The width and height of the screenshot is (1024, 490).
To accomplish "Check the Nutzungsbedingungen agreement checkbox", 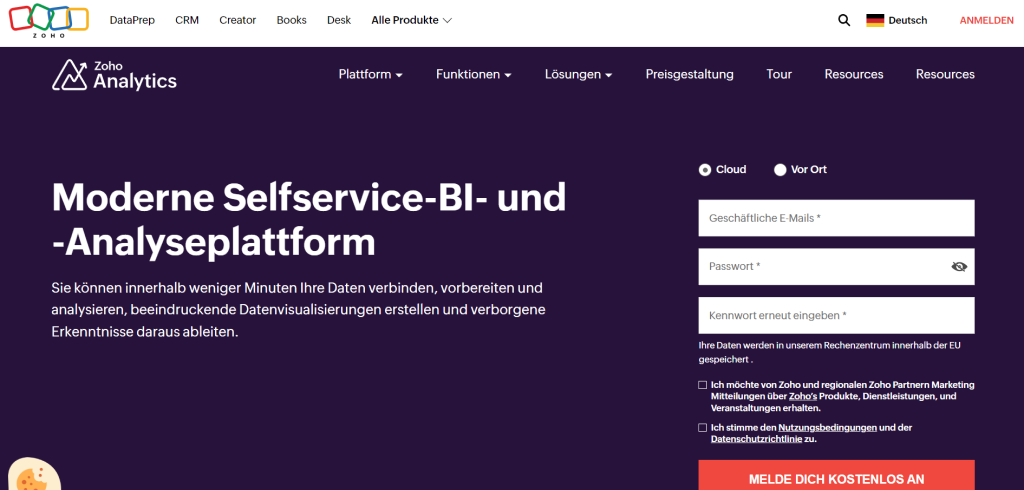I will (703, 428).
